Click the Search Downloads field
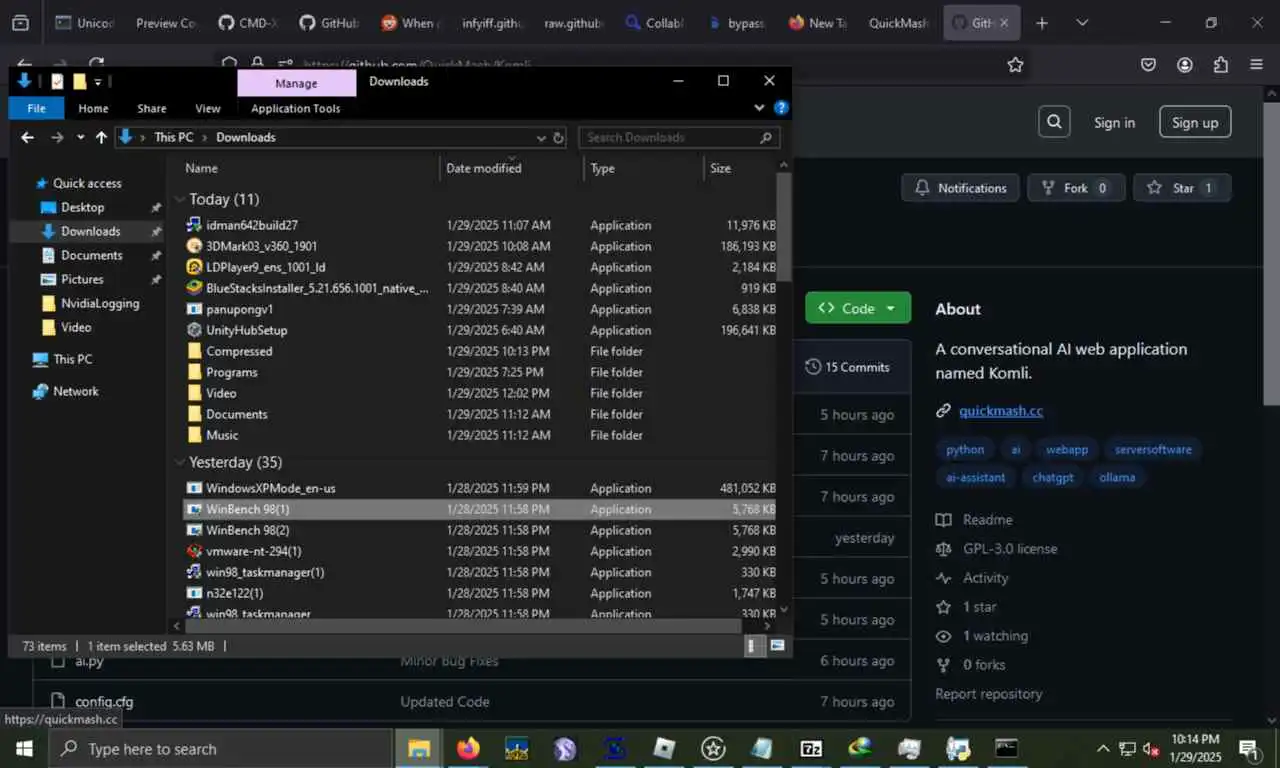The height and width of the screenshot is (768, 1280). tap(679, 138)
